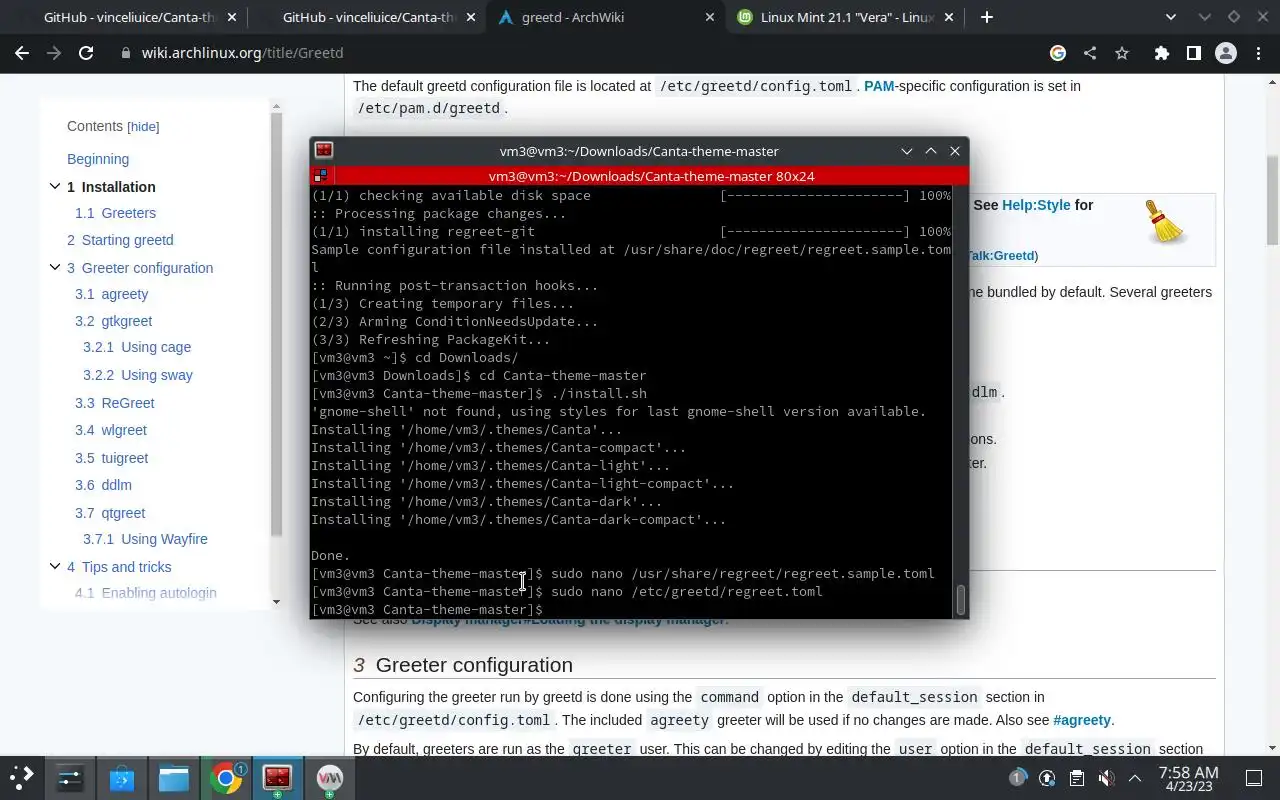
Task: Open tab search chevron in Chrome
Action: tap(1172, 17)
